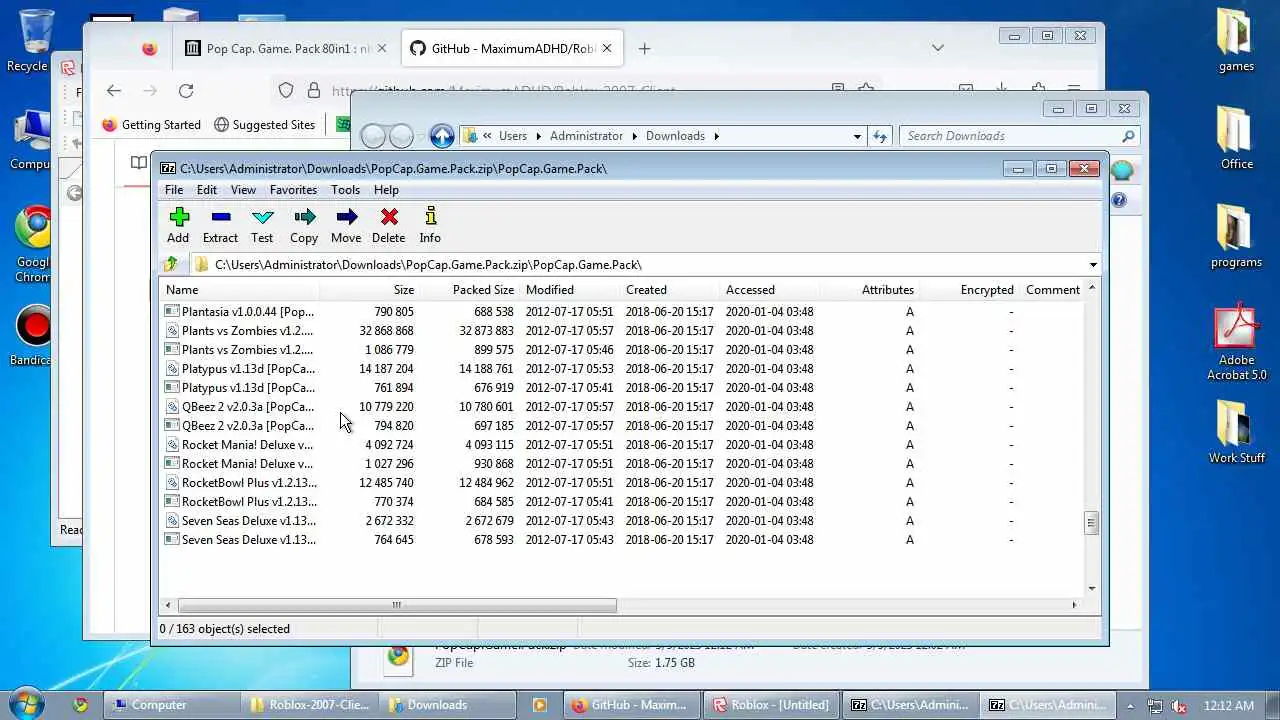Image resolution: width=1280 pixels, height=720 pixels.
Task: Go up one folder level in 7-Zip
Action: tap(171, 264)
